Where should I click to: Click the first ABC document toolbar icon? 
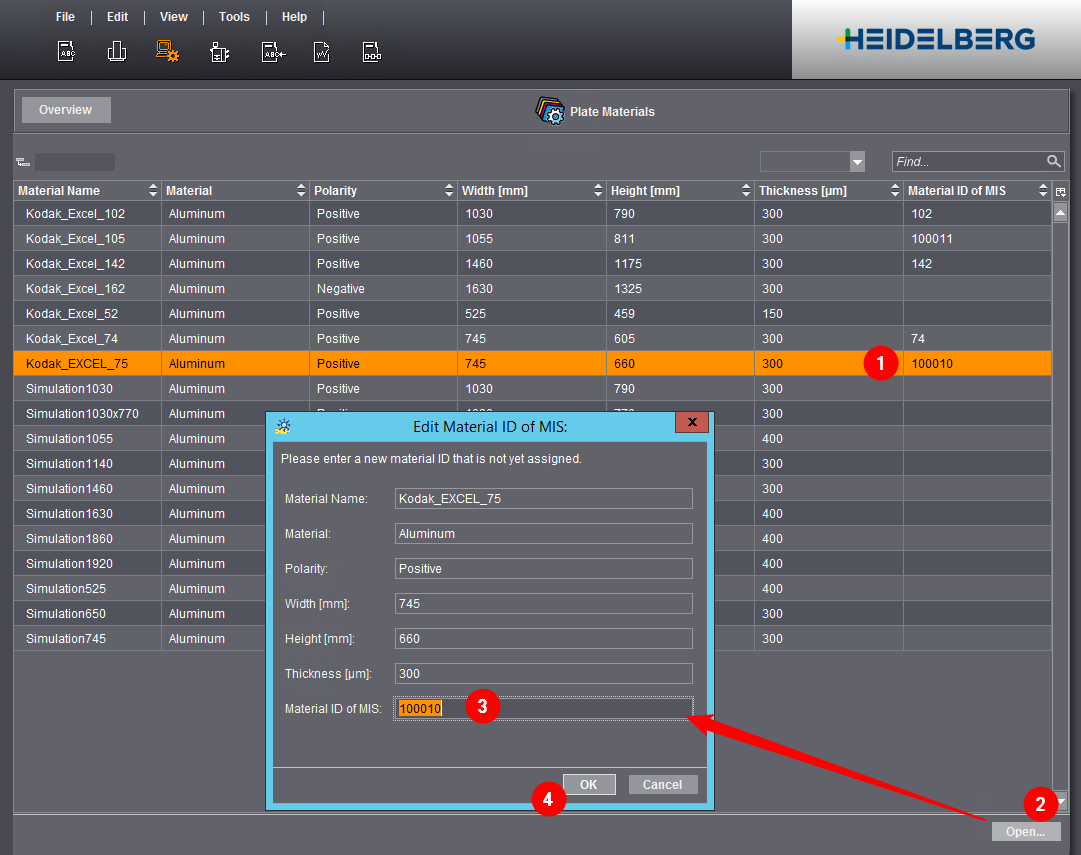(x=66, y=50)
